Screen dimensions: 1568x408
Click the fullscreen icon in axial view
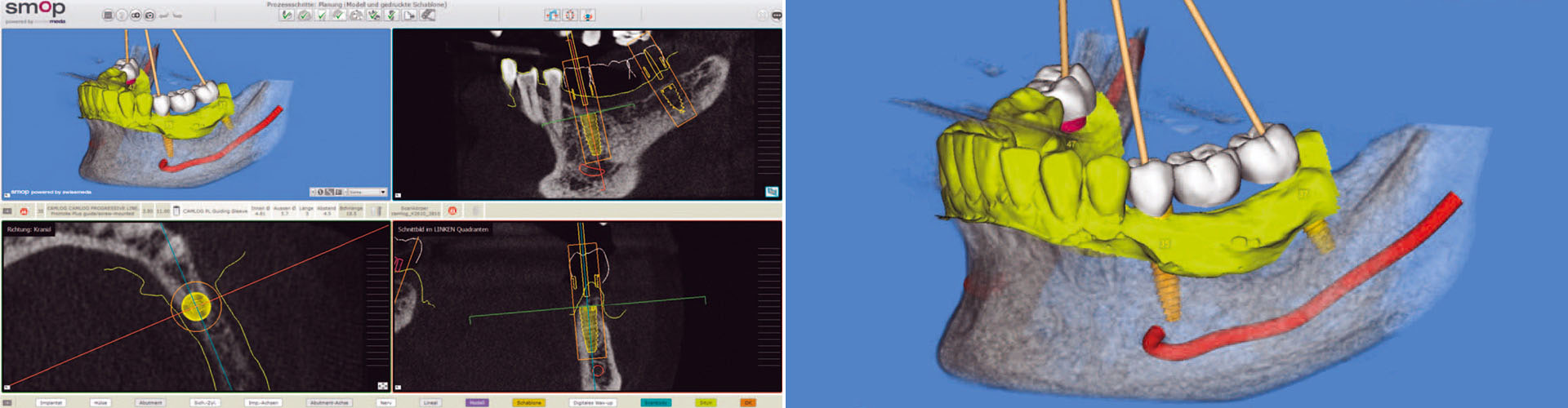[x=382, y=386]
